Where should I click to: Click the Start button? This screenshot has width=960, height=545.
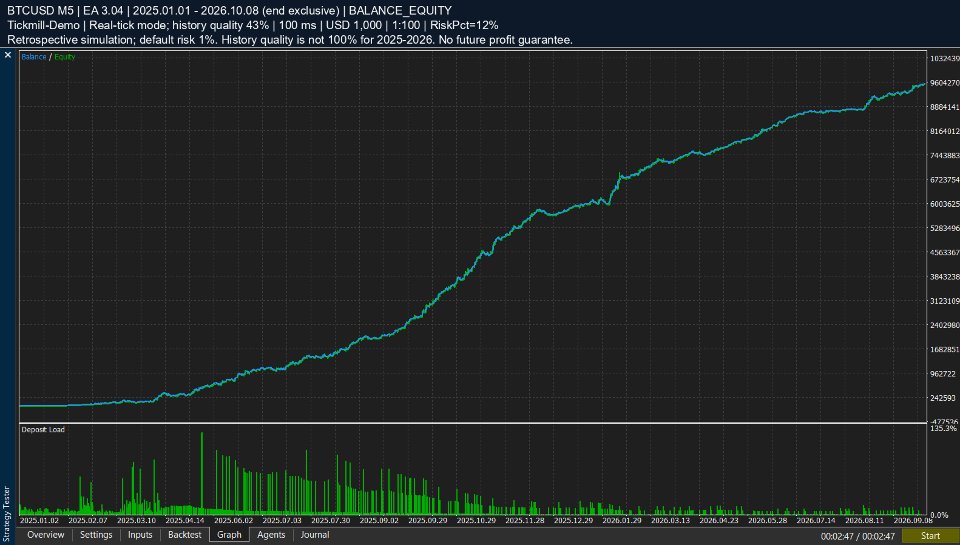930,536
